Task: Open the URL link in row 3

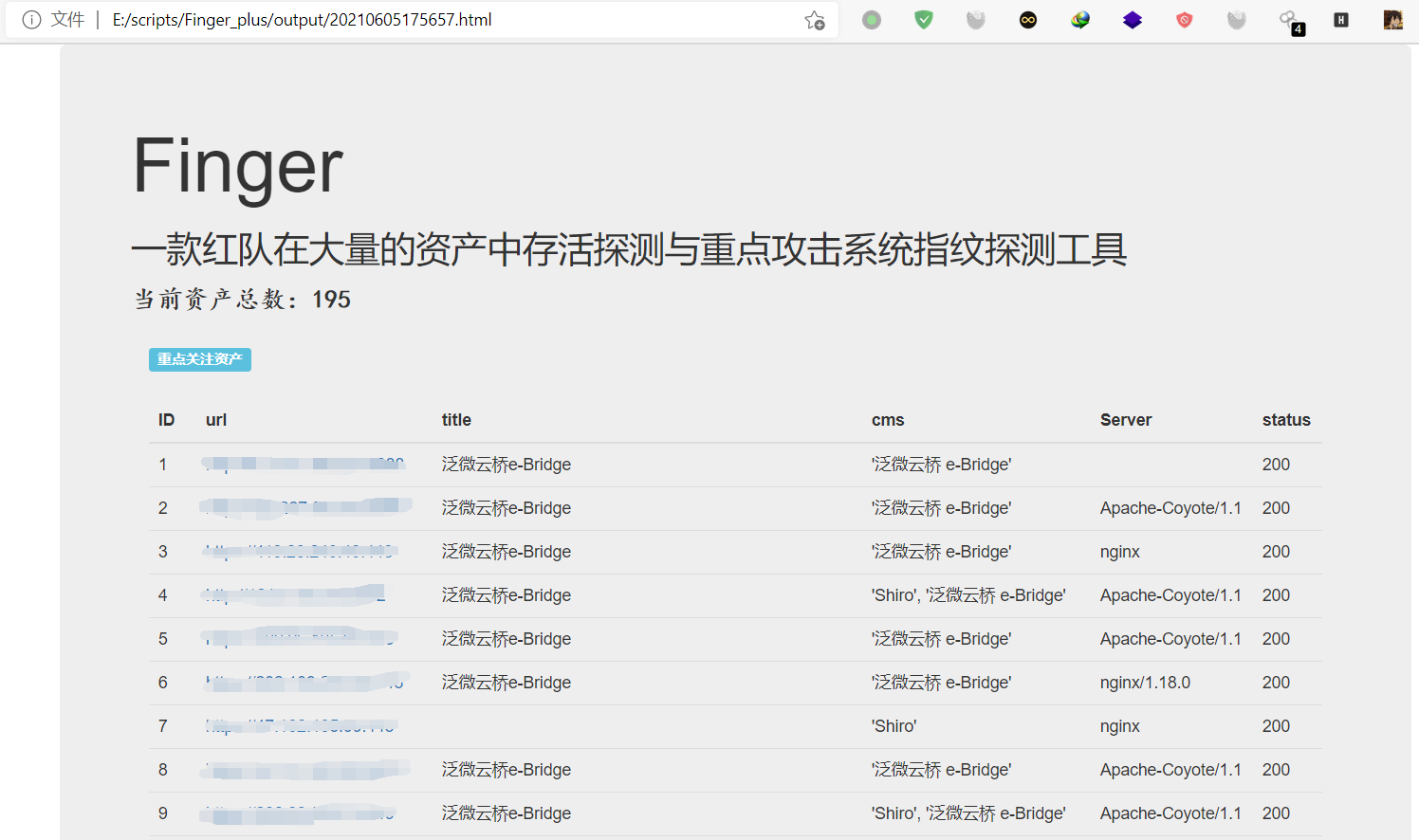Action: point(301,552)
